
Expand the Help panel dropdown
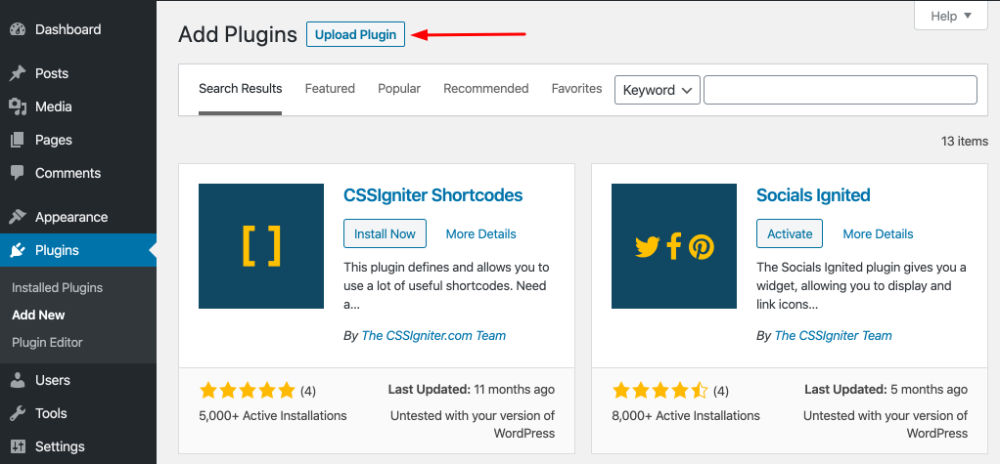pos(950,16)
